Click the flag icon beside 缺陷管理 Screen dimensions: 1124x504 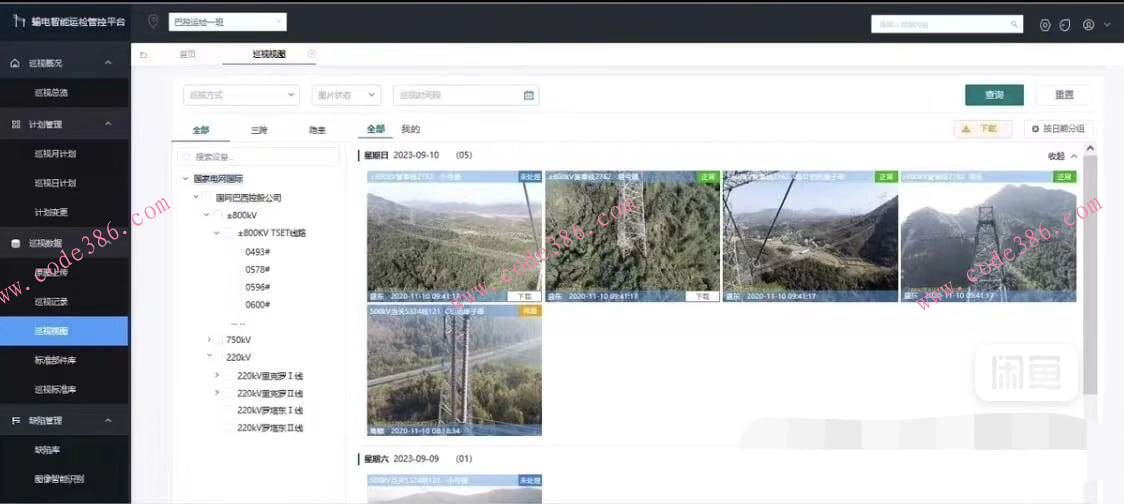tap(16, 420)
